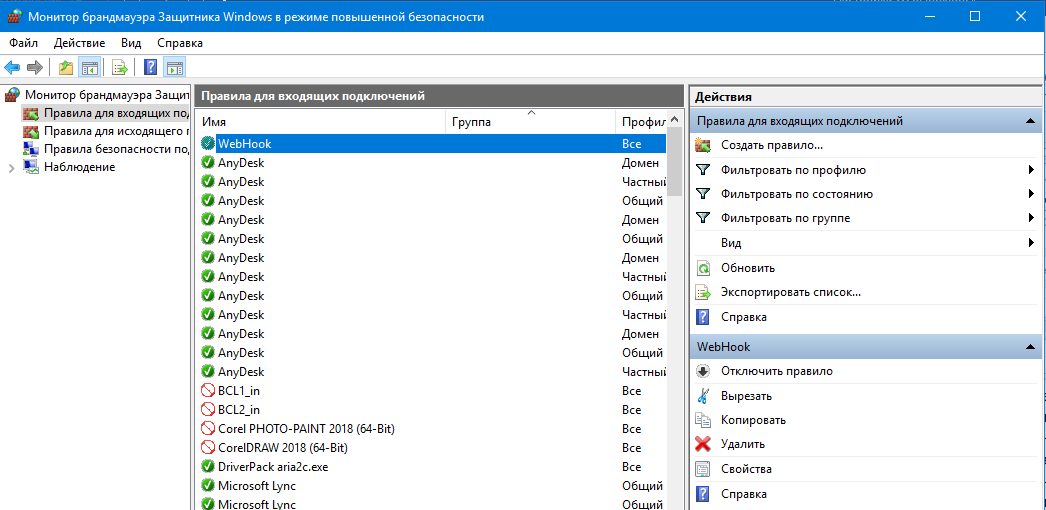Toggle the Action pane toolbar button
The width and height of the screenshot is (1046, 510).
pyautogui.click(x=175, y=68)
